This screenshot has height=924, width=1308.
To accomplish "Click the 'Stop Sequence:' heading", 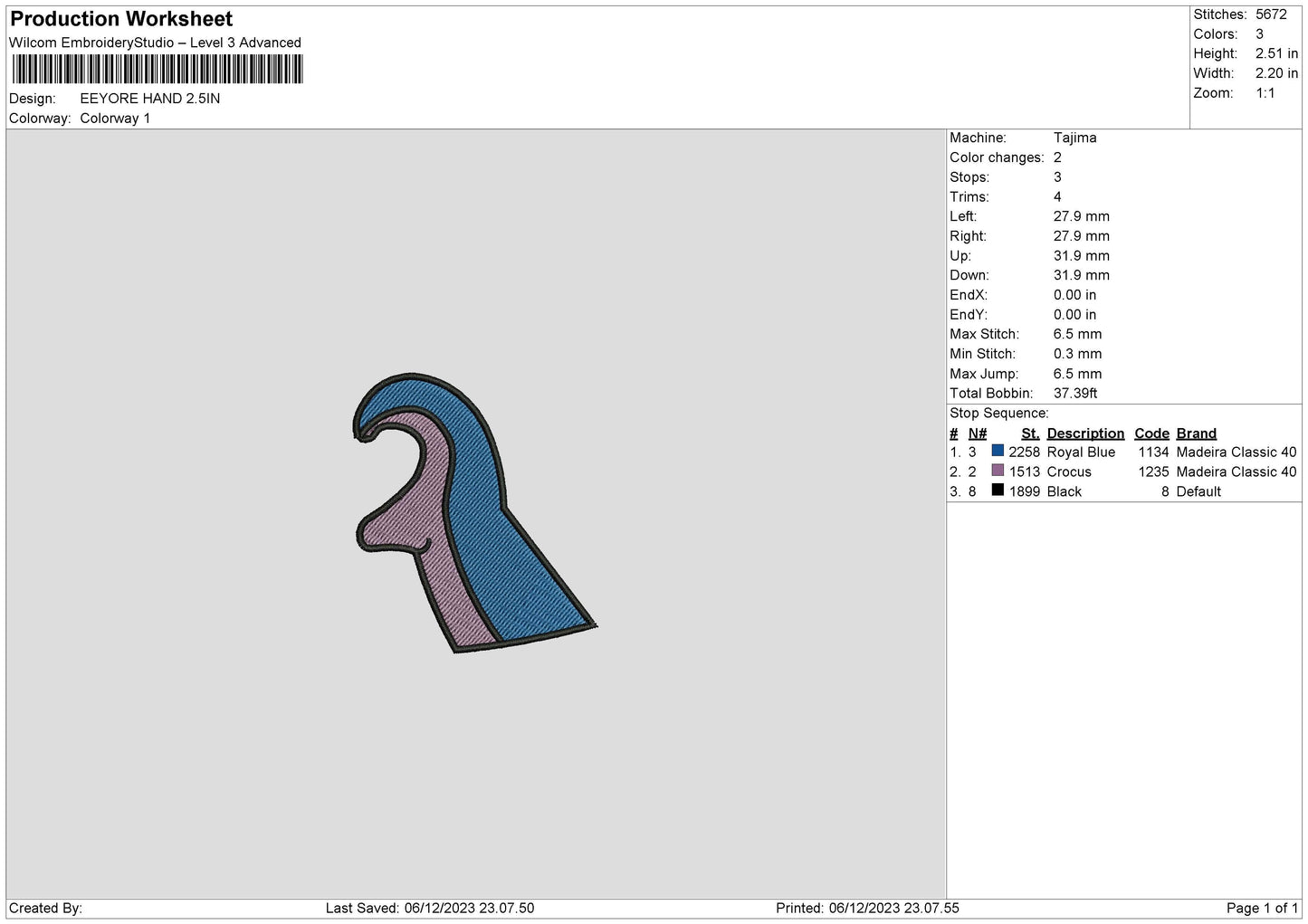I will click(x=999, y=413).
